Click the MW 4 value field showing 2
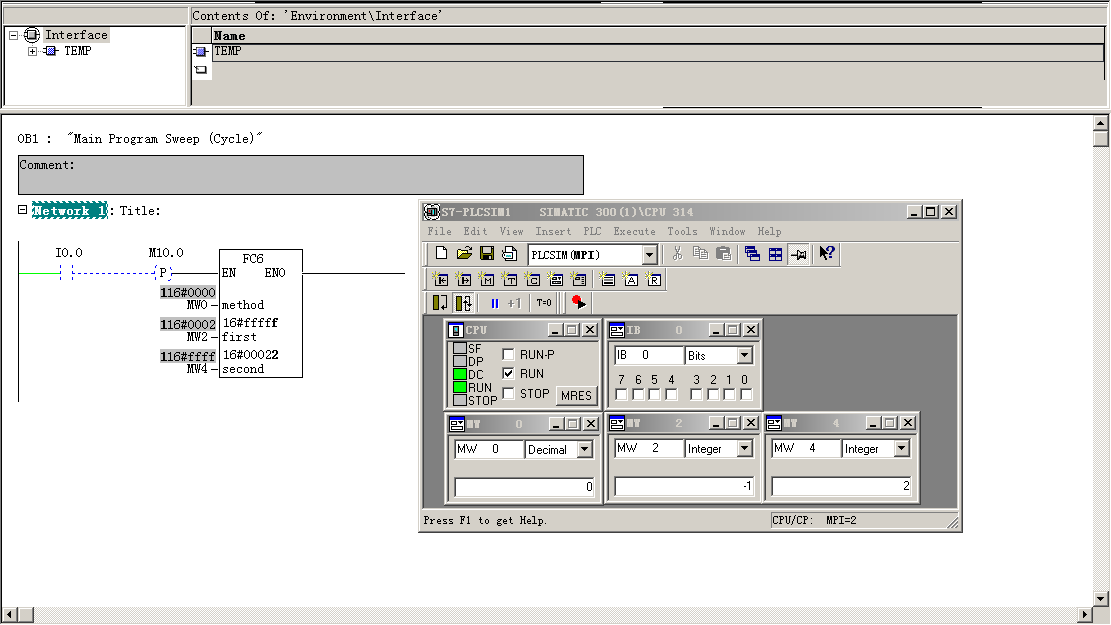The height and width of the screenshot is (625, 1111). 841,486
